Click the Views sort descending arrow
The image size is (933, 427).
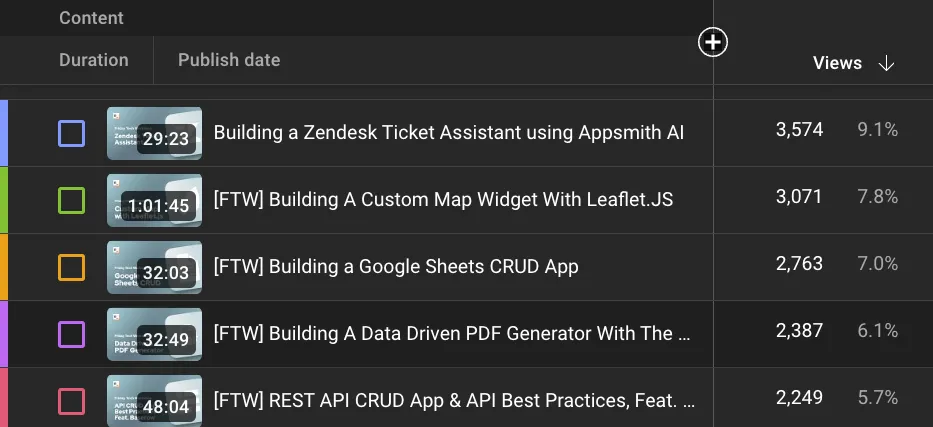(886, 63)
